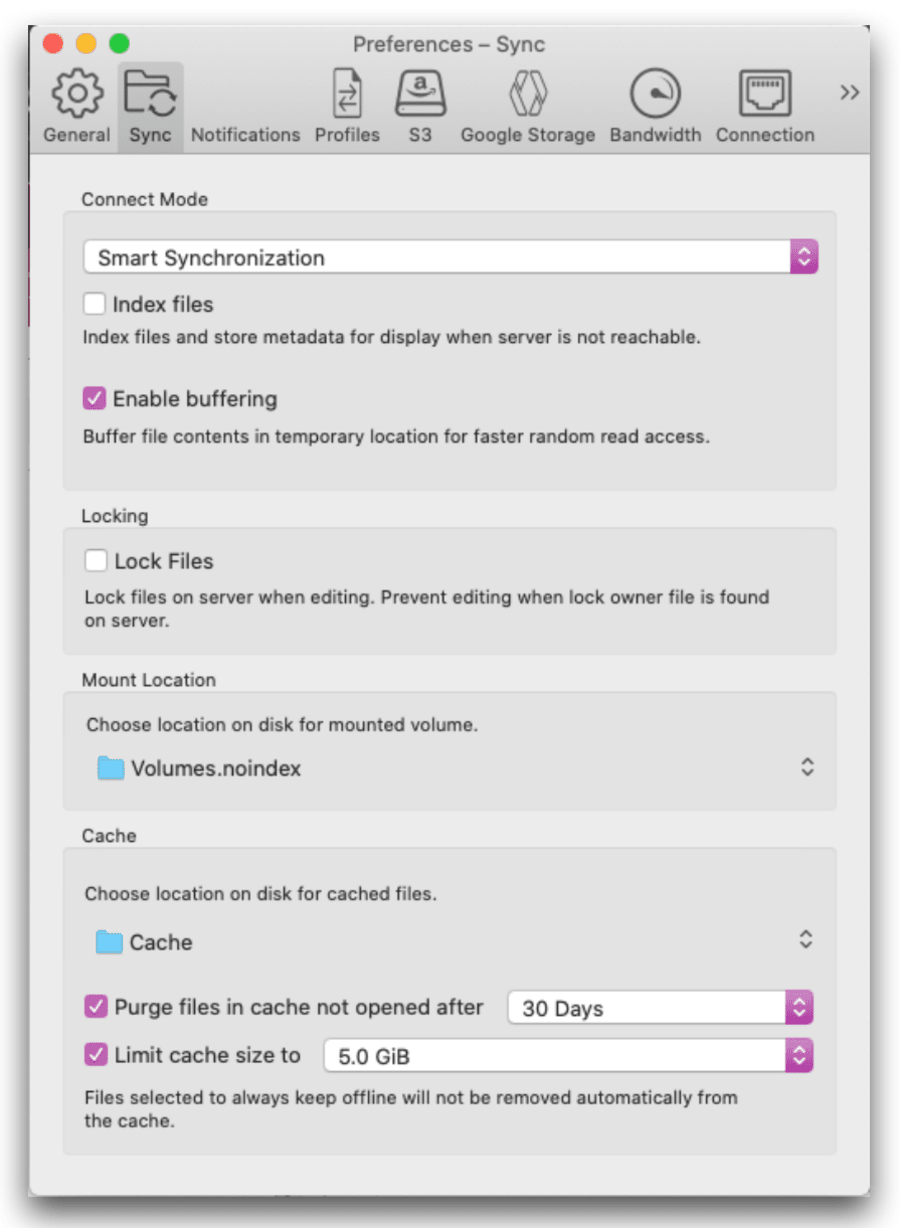Expand the toolbar overflow chevron
This screenshot has width=900, height=1228.
coord(849,91)
